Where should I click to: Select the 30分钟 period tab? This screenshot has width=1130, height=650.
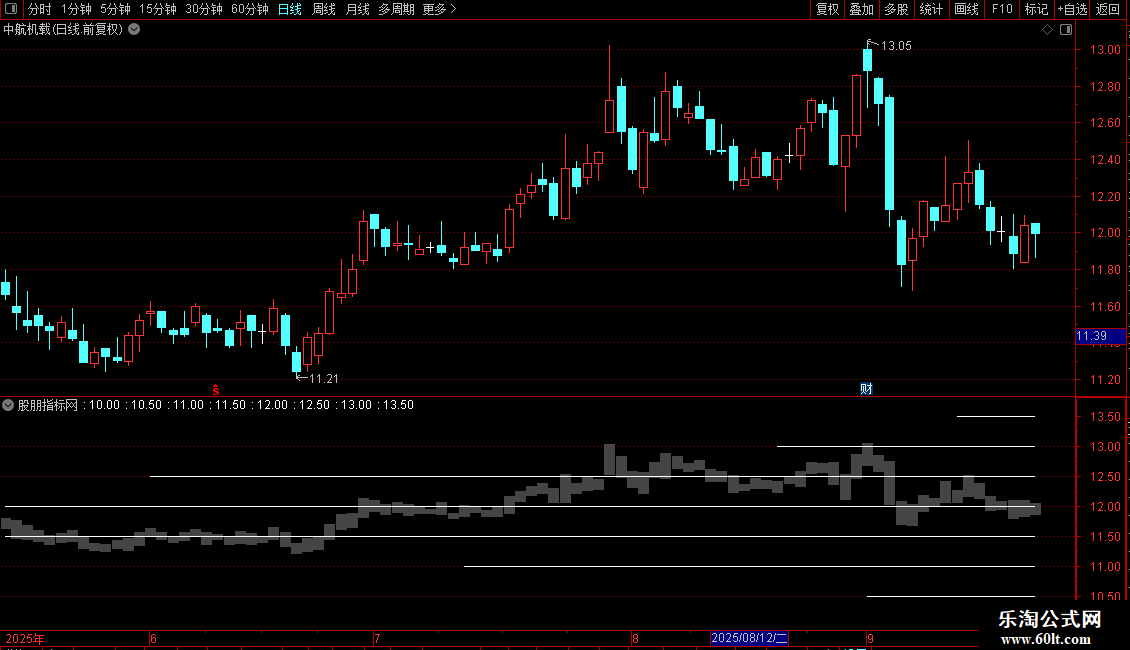[204, 9]
